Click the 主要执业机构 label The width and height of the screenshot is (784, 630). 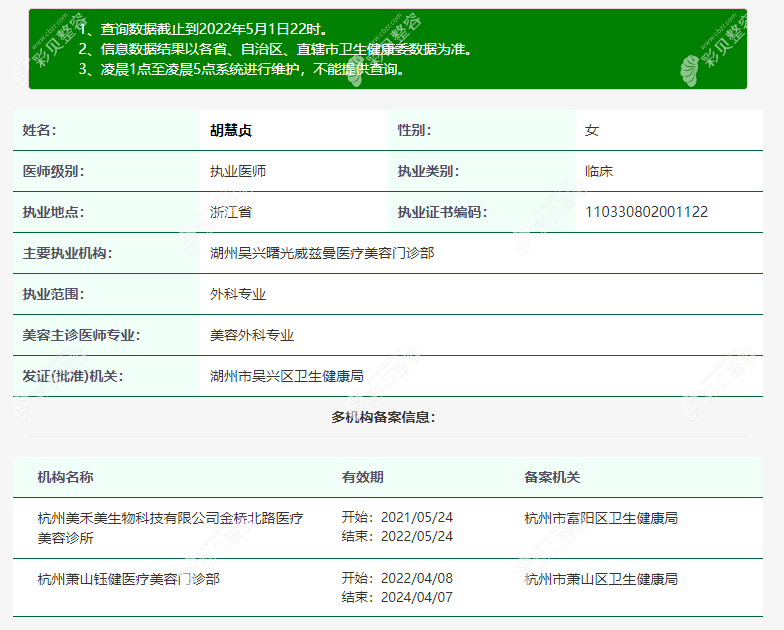click(68, 254)
